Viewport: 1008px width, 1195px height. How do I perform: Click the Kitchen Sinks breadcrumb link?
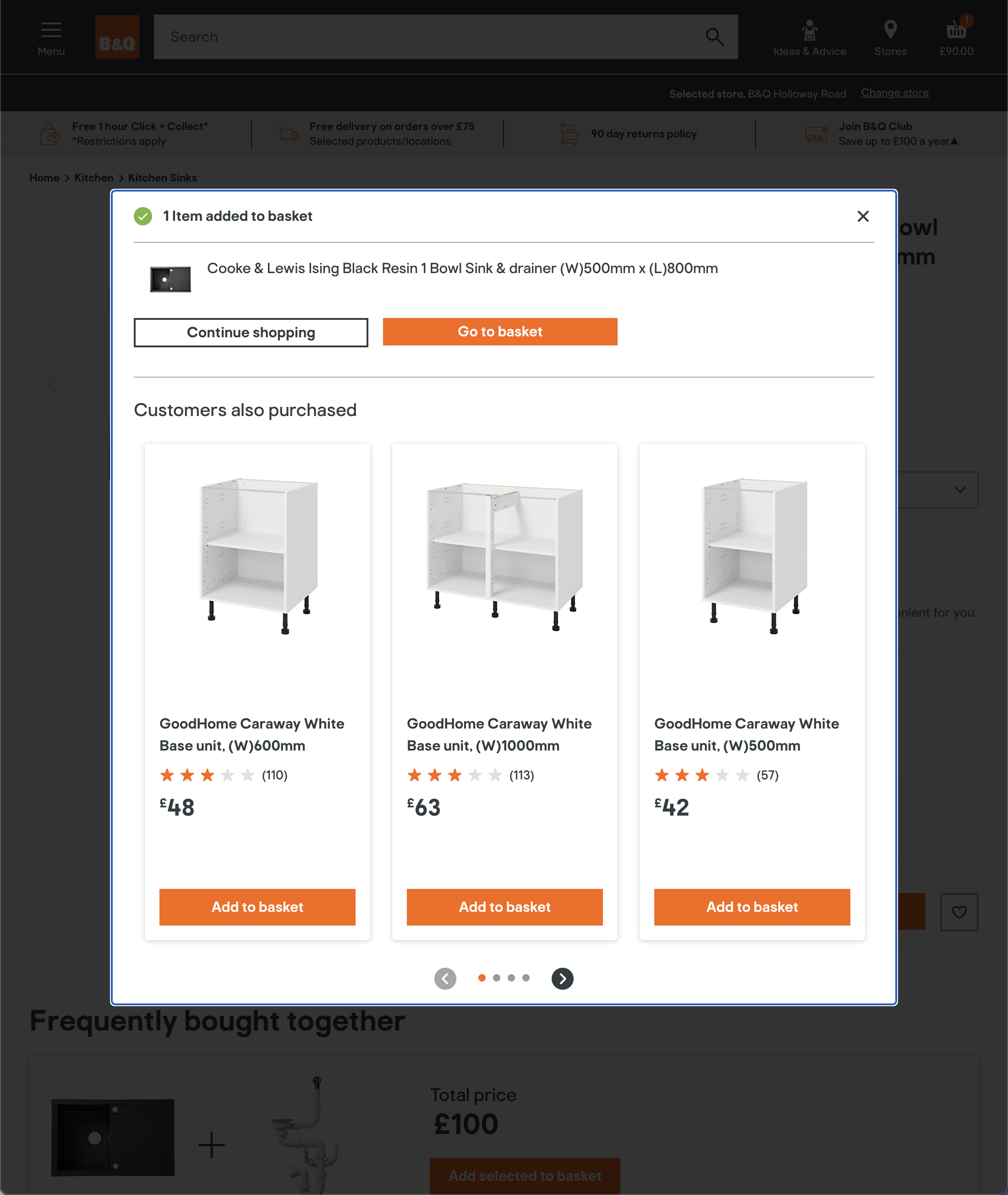pyautogui.click(x=162, y=178)
